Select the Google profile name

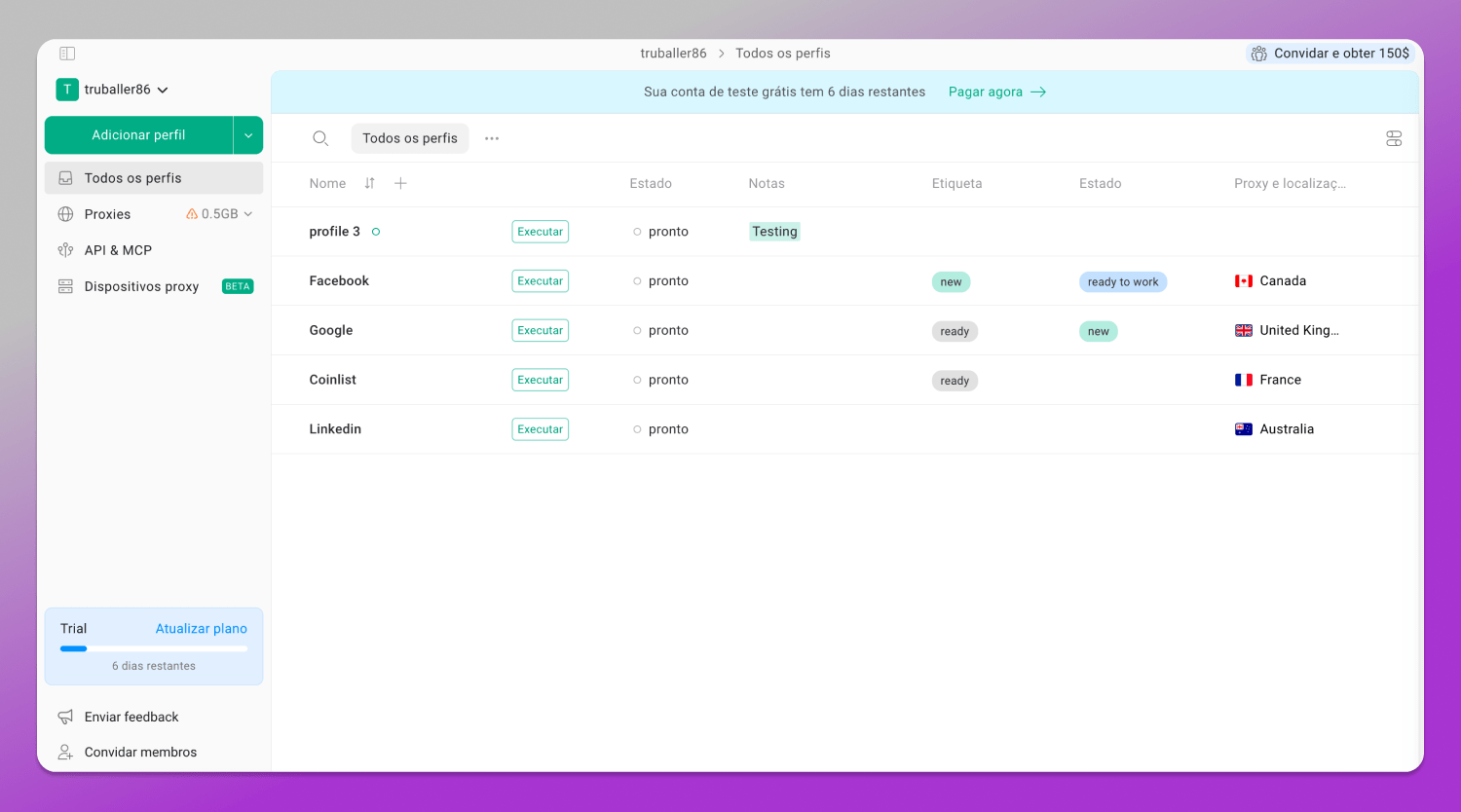[x=331, y=330]
